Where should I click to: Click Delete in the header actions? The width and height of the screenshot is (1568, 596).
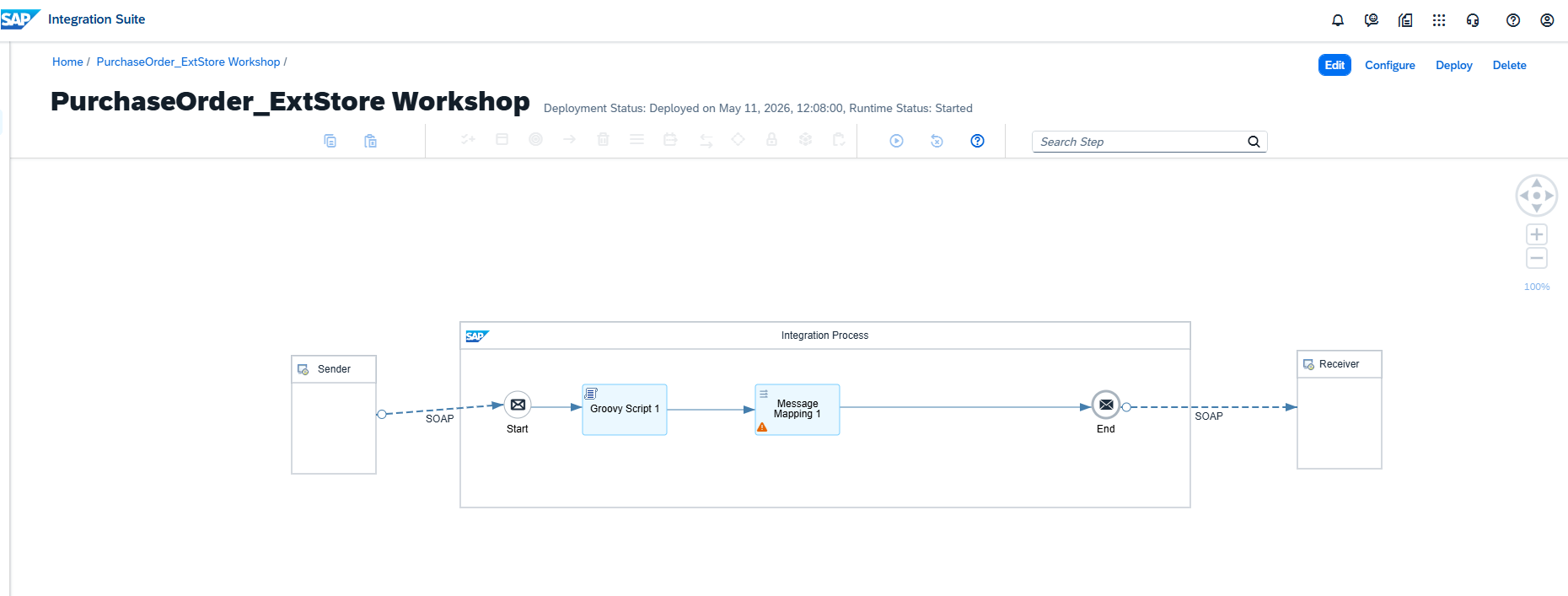pyautogui.click(x=1509, y=65)
